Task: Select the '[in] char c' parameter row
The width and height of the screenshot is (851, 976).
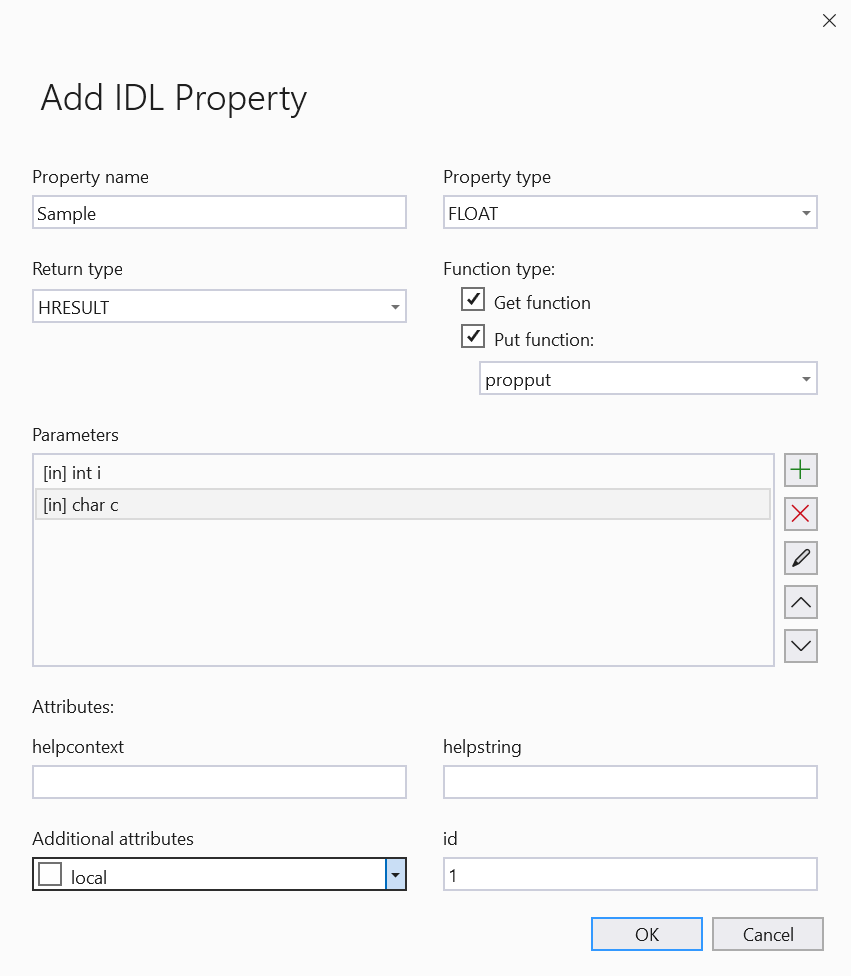Action: pyautogui.click(x=403, y=505)
